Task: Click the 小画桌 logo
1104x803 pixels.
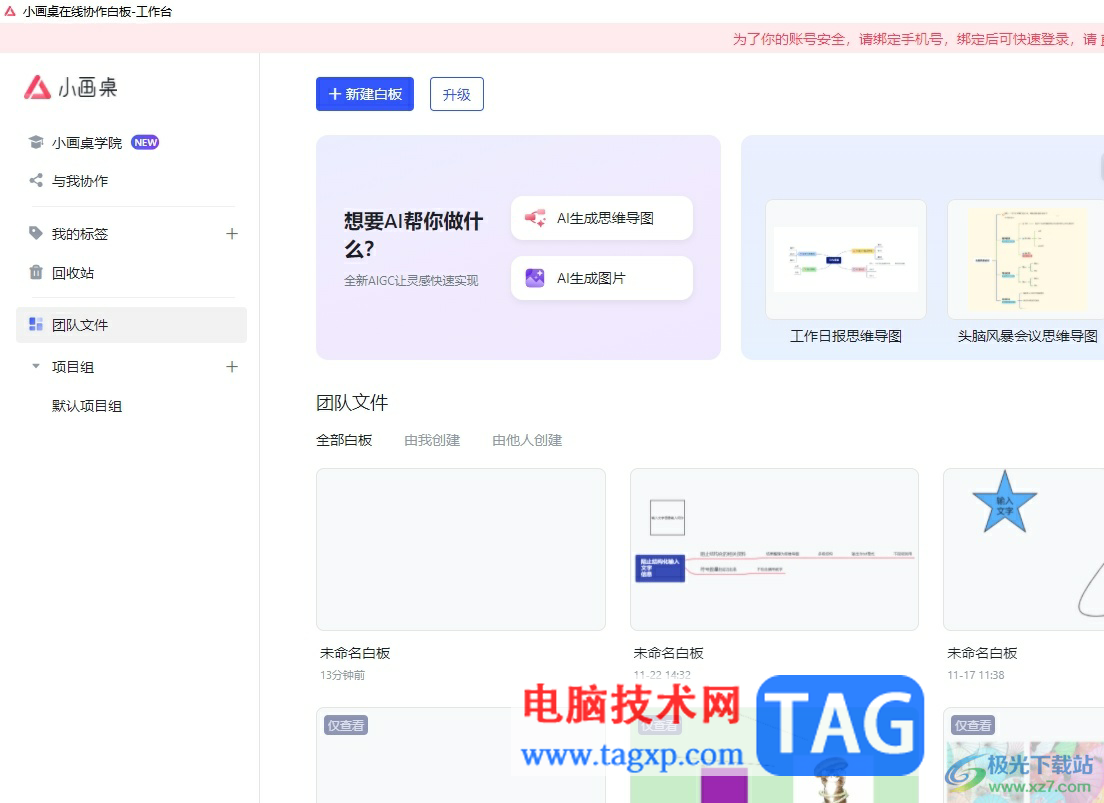Action: pyautogui.click(x=70, y=87)
